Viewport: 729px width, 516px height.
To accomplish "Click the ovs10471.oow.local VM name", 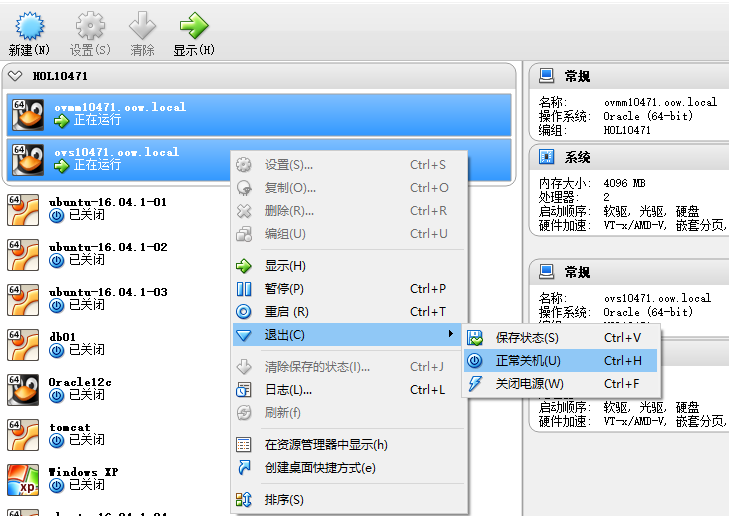I will click(x=117, y=152).
